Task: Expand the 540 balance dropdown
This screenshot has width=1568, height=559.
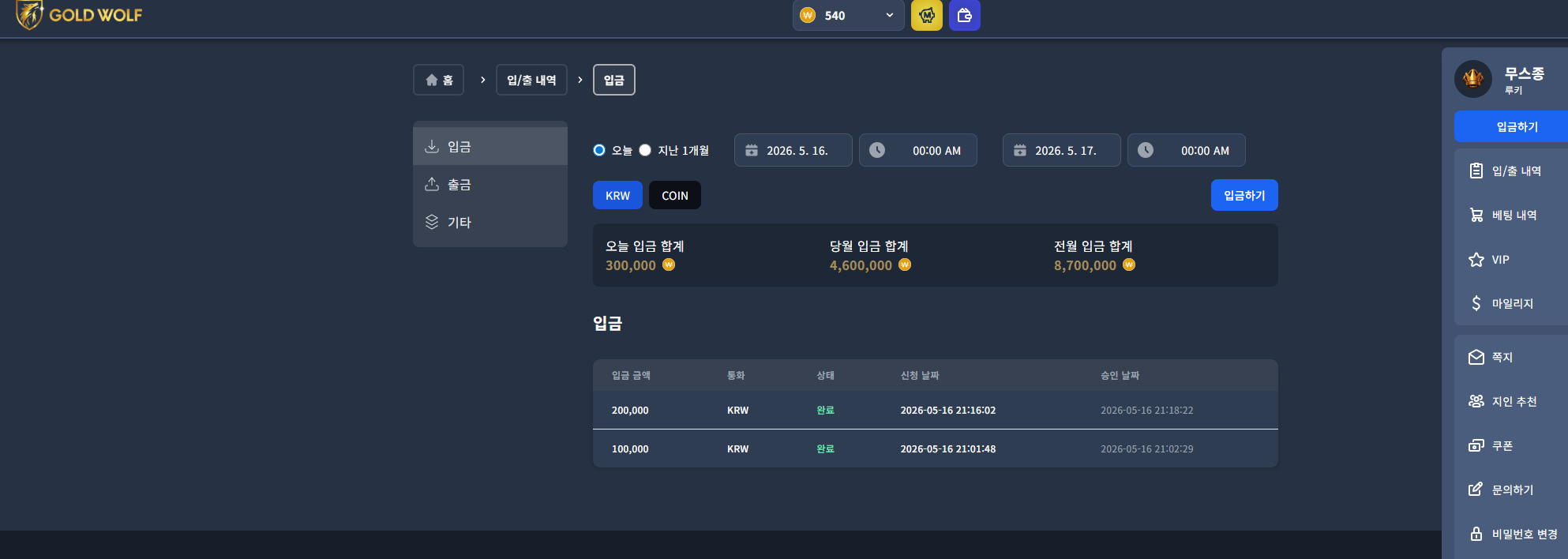Action: point(849,15)
